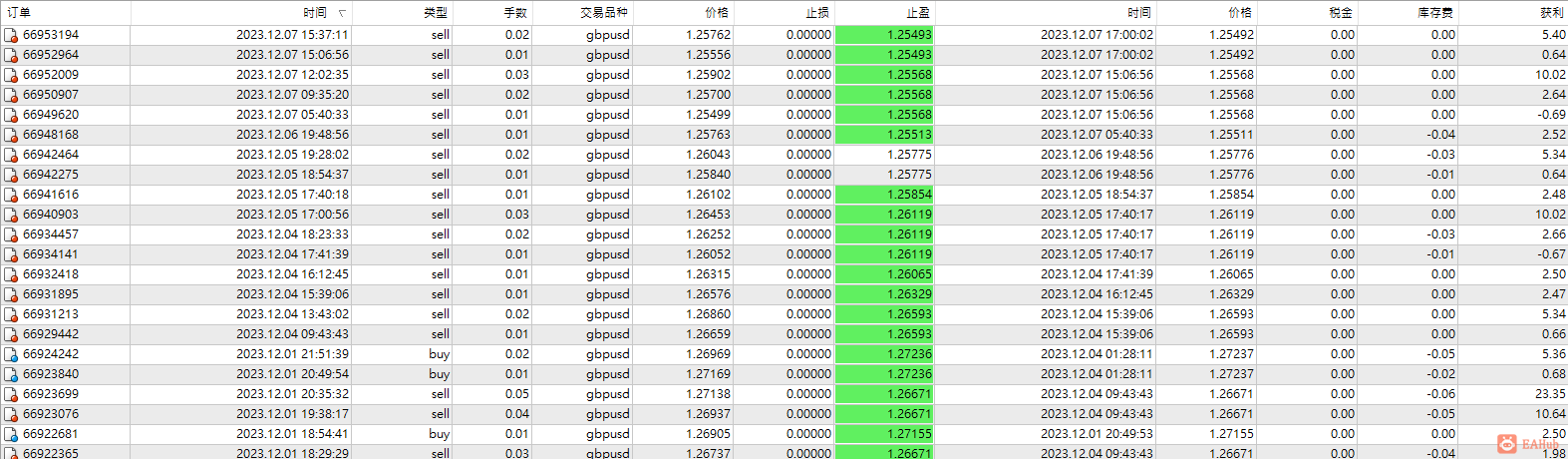Click the order icon for ticket 66952009

[x=11, y=75]
